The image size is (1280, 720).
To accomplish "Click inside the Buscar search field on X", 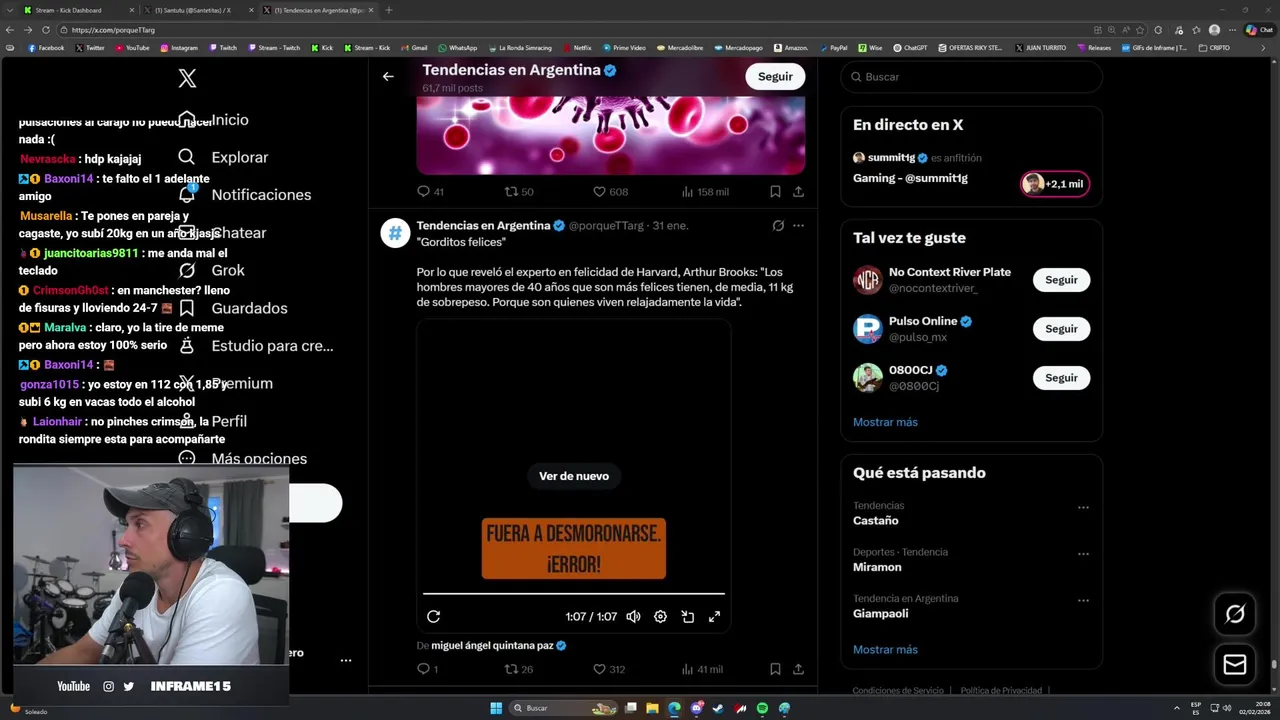I will pyautogui.click(x=971, y=77).
